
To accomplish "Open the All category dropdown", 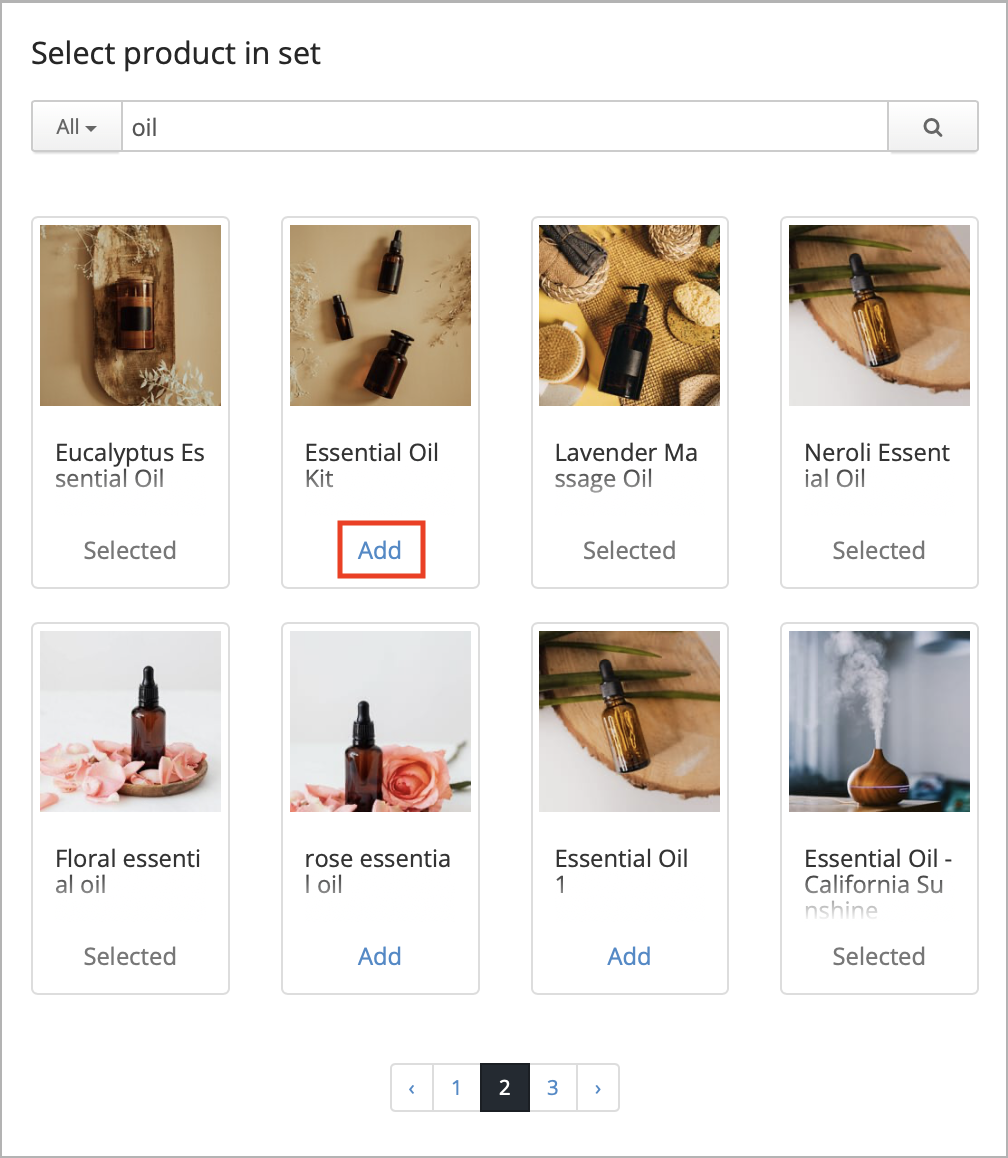I will (77, 127).
